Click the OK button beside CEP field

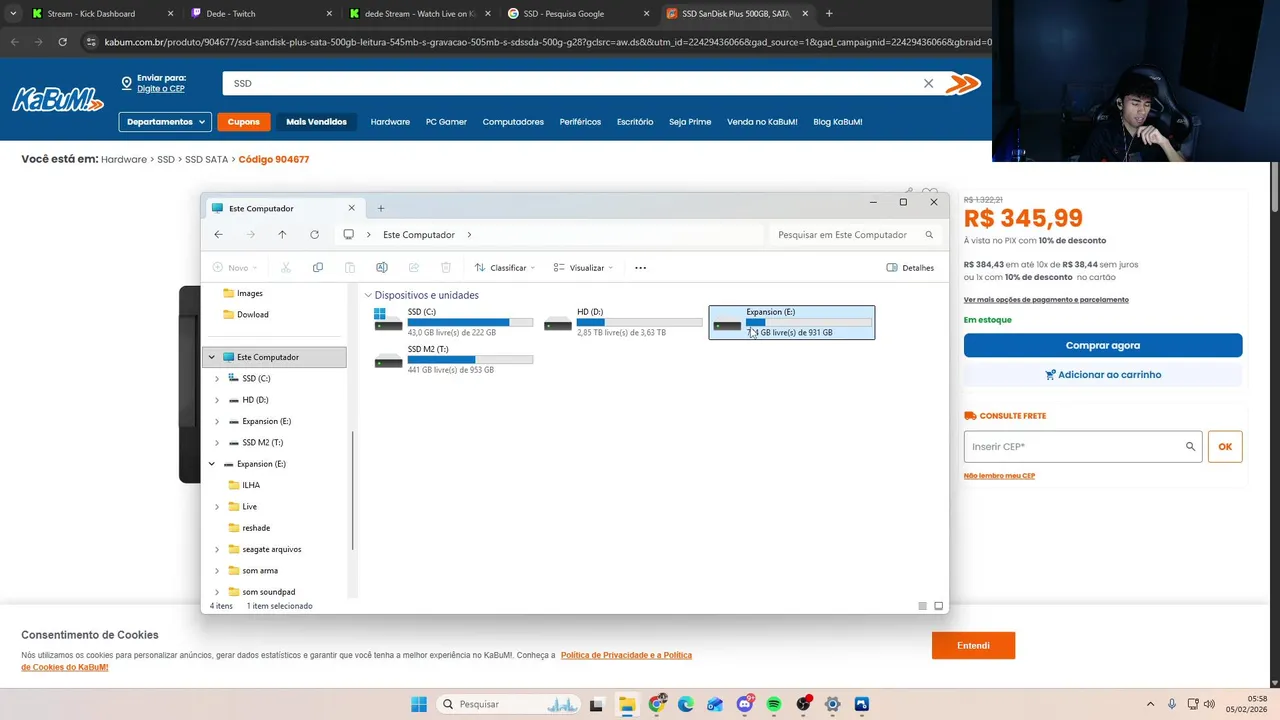[x=1225, y=447]
